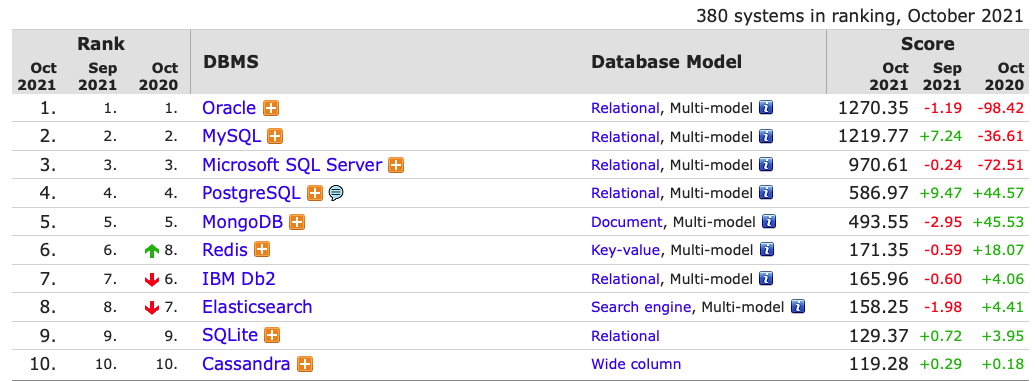Click the orange plus icon beside MySQL

(275, 137)
